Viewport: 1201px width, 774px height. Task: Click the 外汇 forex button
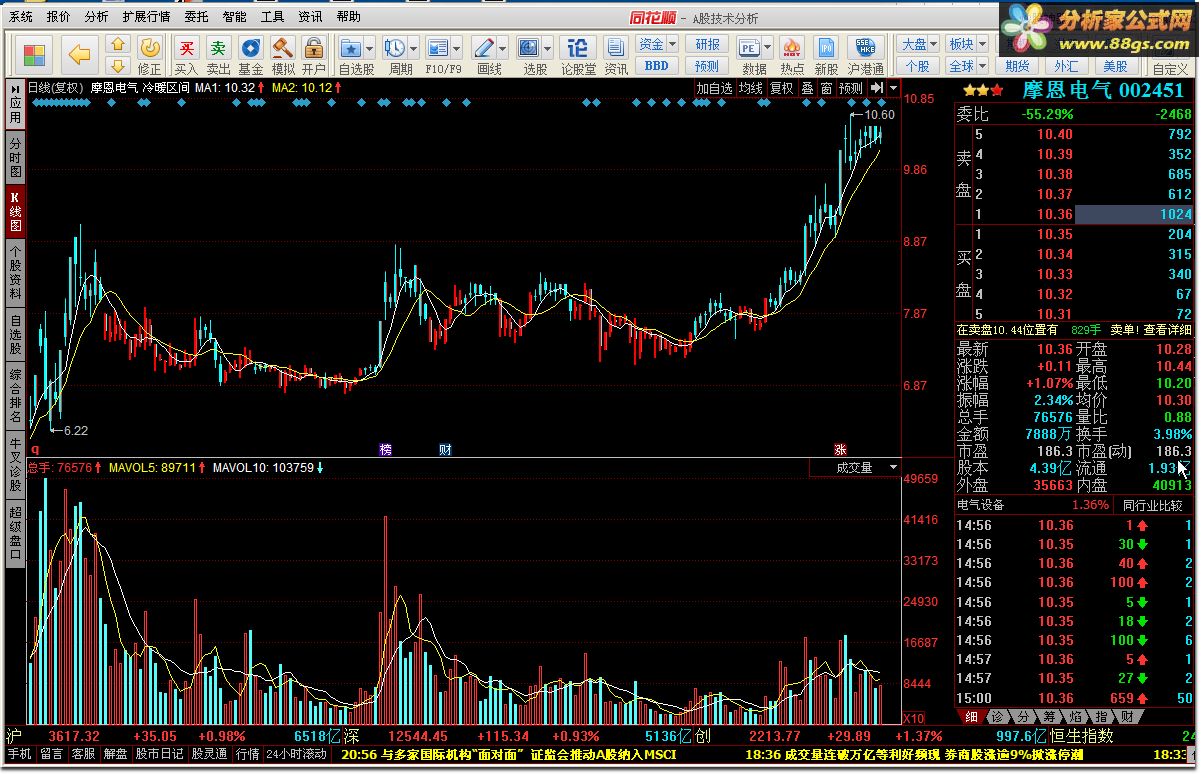[1066, 66]
